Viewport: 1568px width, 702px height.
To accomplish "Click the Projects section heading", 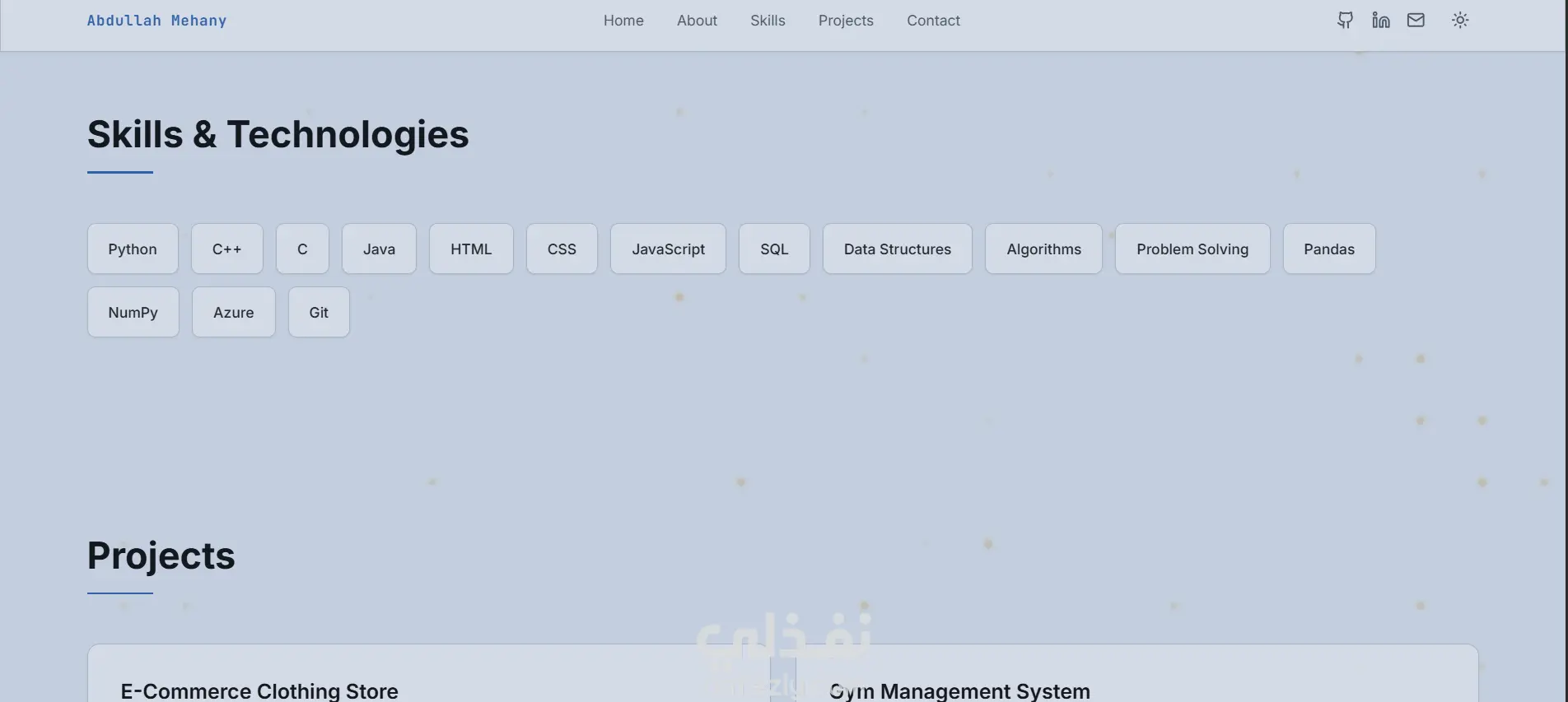I will 161,556.
